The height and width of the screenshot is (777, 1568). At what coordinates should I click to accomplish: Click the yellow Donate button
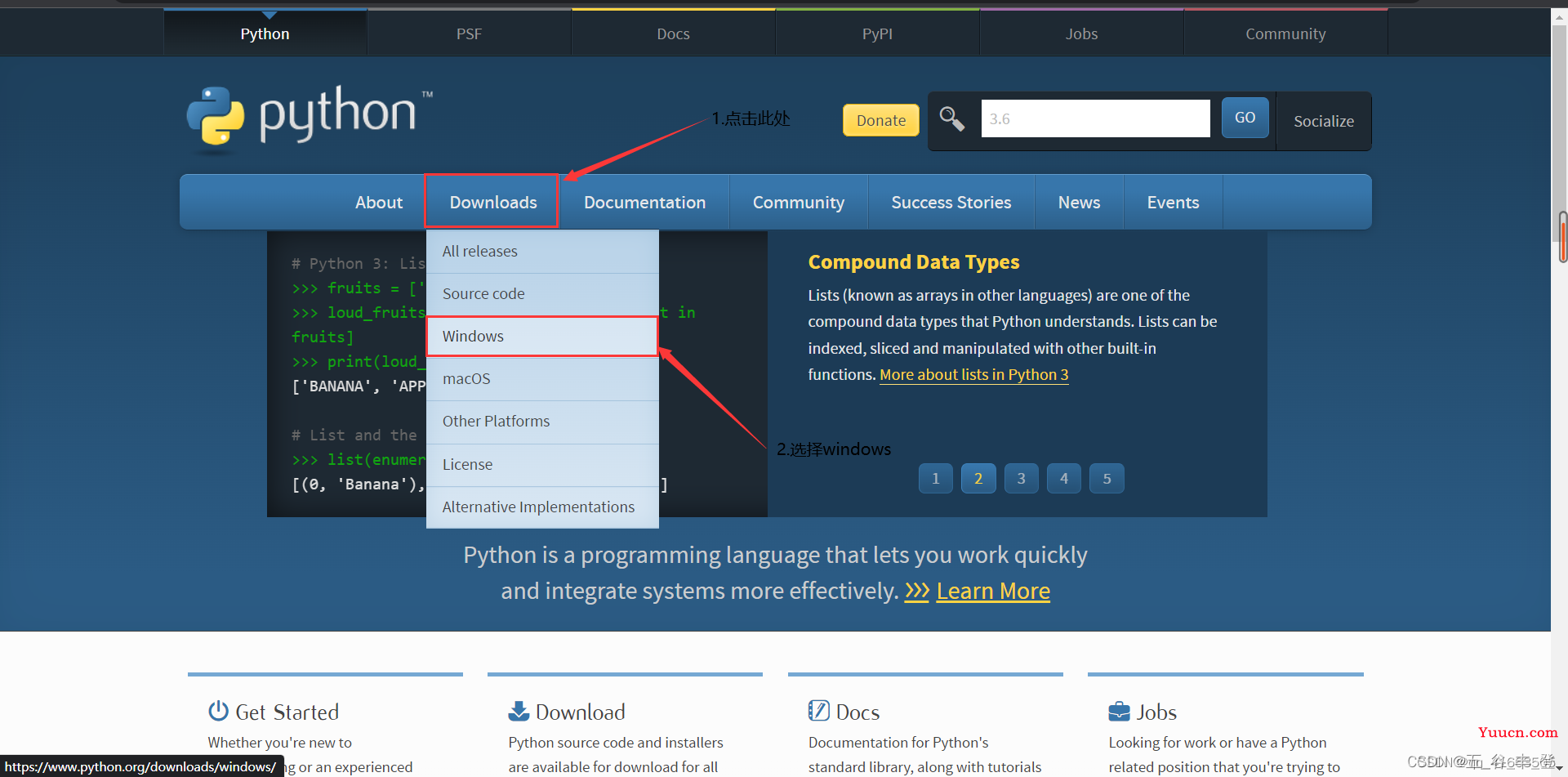[881, 120]
